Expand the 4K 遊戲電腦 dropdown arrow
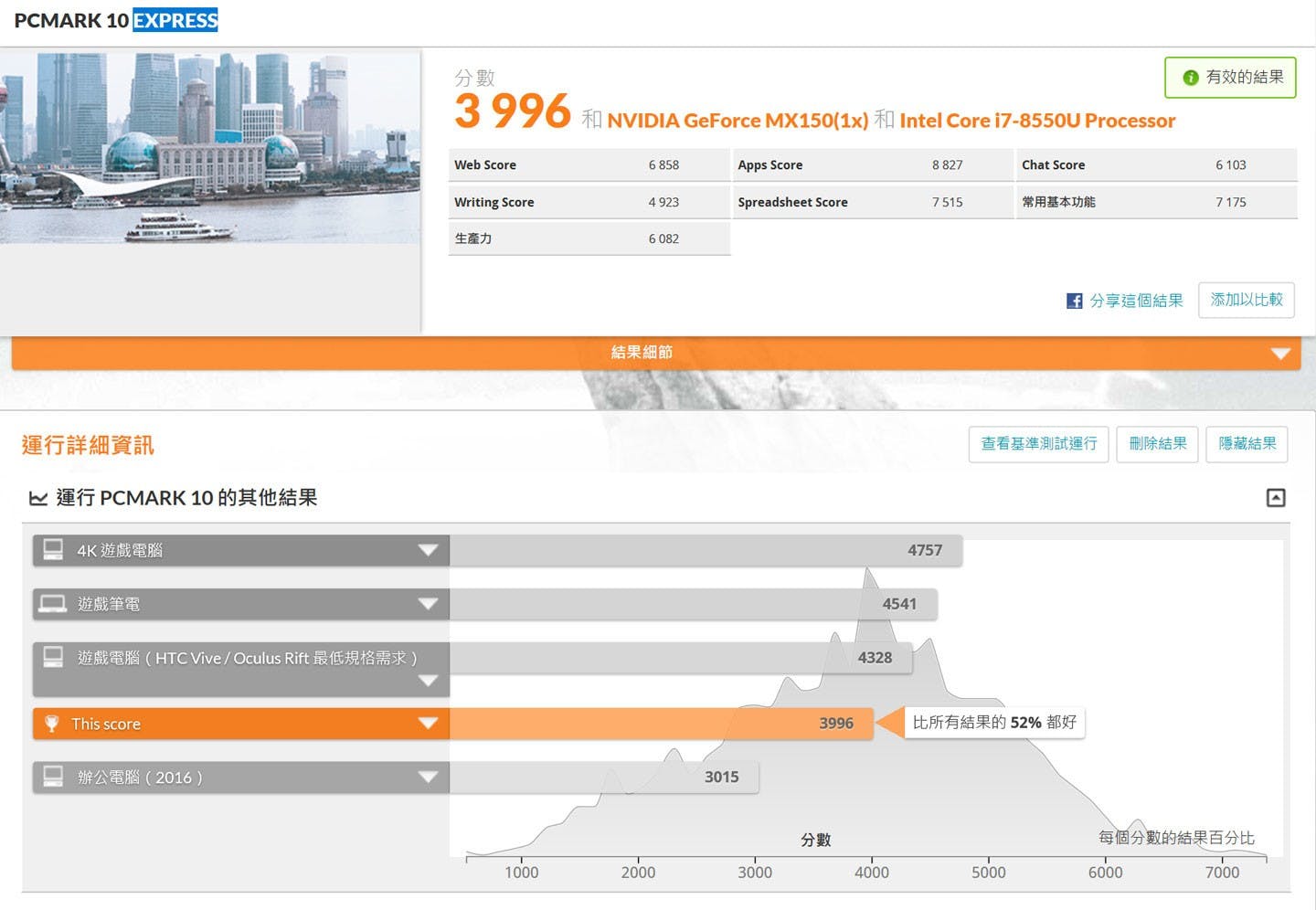Screen dimensions: 1316x910 [x=428, y=550]
